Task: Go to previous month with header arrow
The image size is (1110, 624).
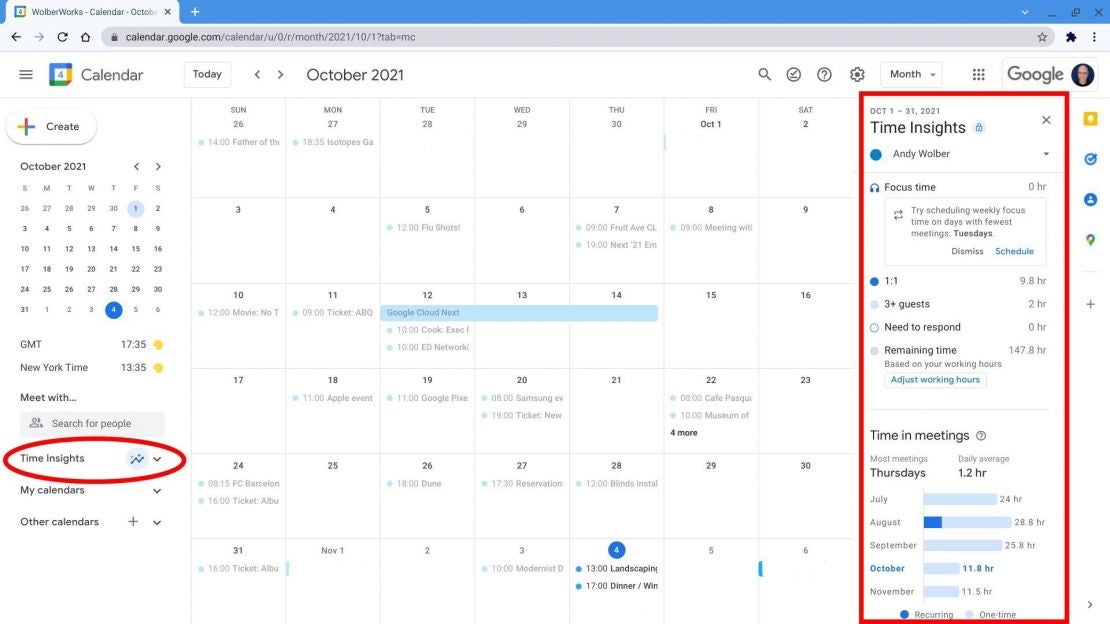Action: (x=258, y=74)
